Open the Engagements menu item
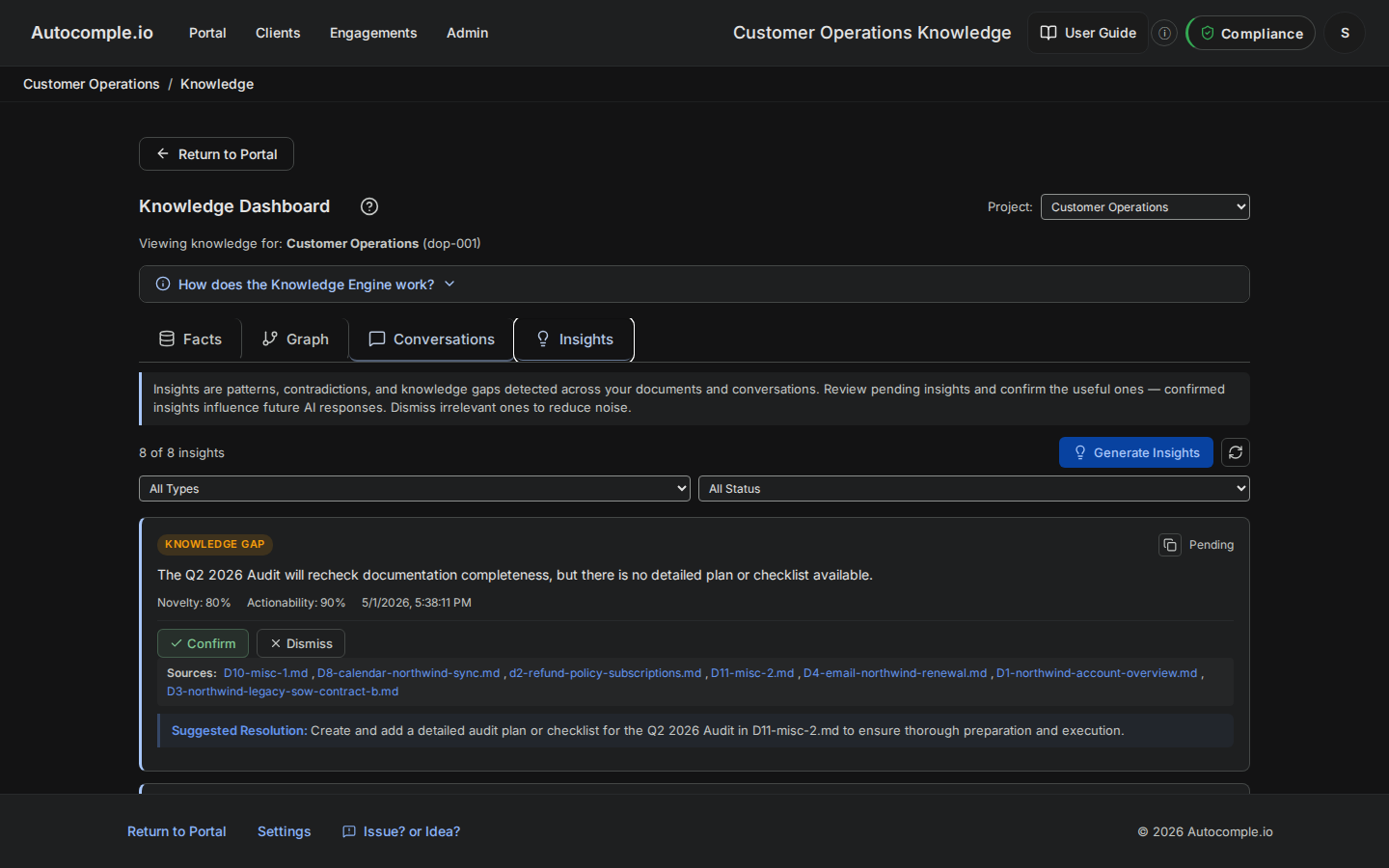The height and width of the screenshot is (868, 1389). [373, 33]
